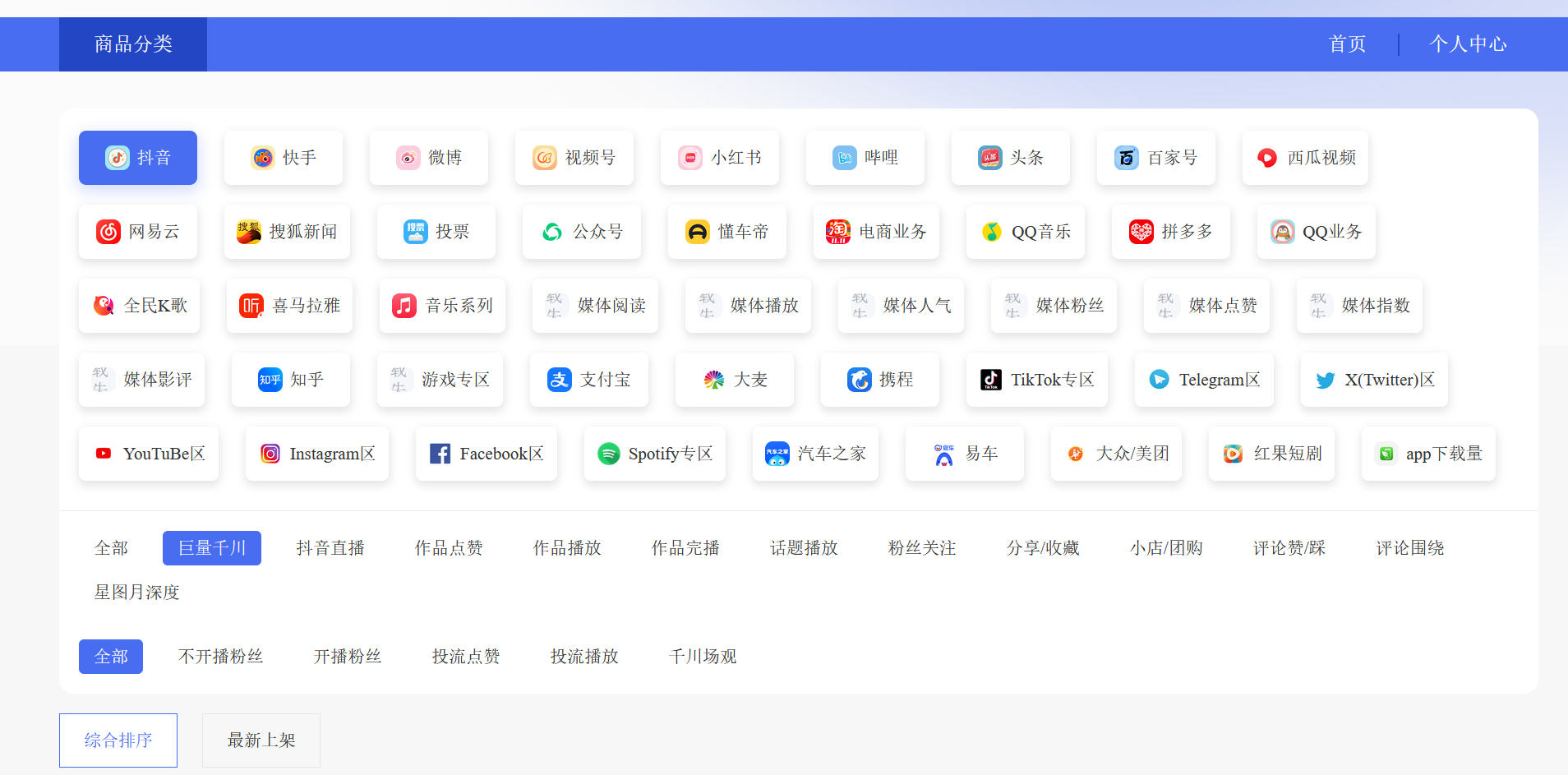Select the 快手 platform category
The width and height of the screenshot is (1568, 775).
click(x=283, y=158)
